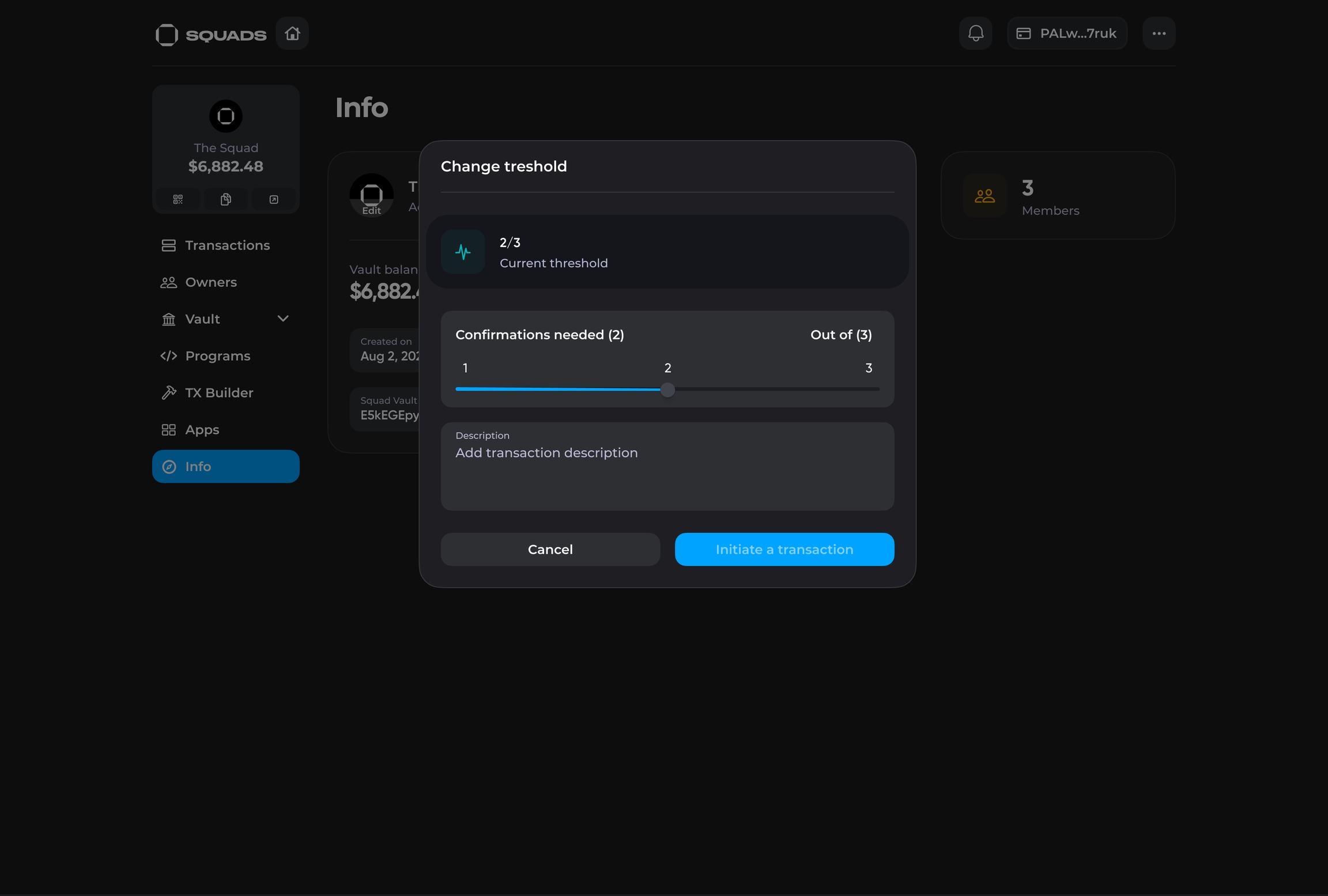The image size is (1328, 896).
Task: Expand the Vault submenu chevron
Action: [x=283, y=319]
